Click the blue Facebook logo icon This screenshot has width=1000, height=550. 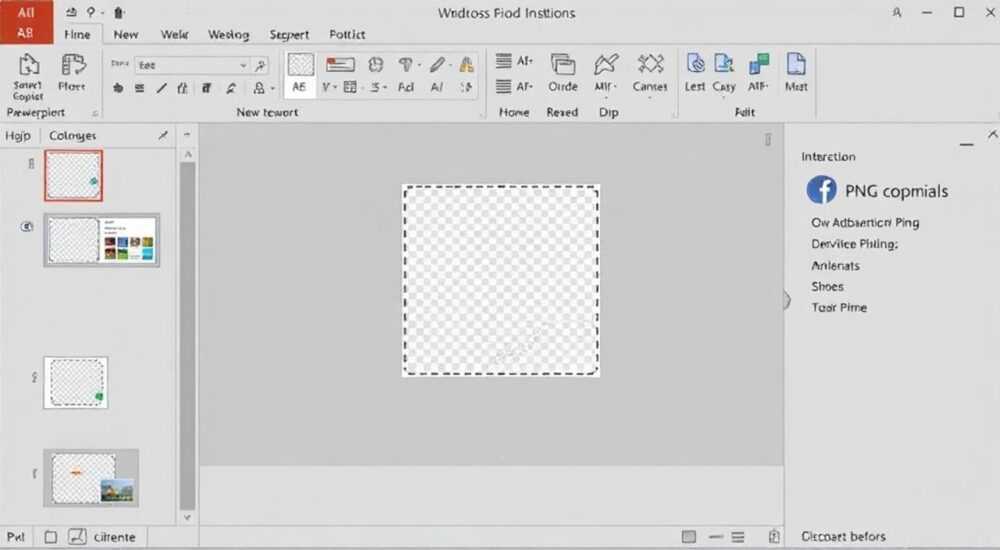pos(821,190)
